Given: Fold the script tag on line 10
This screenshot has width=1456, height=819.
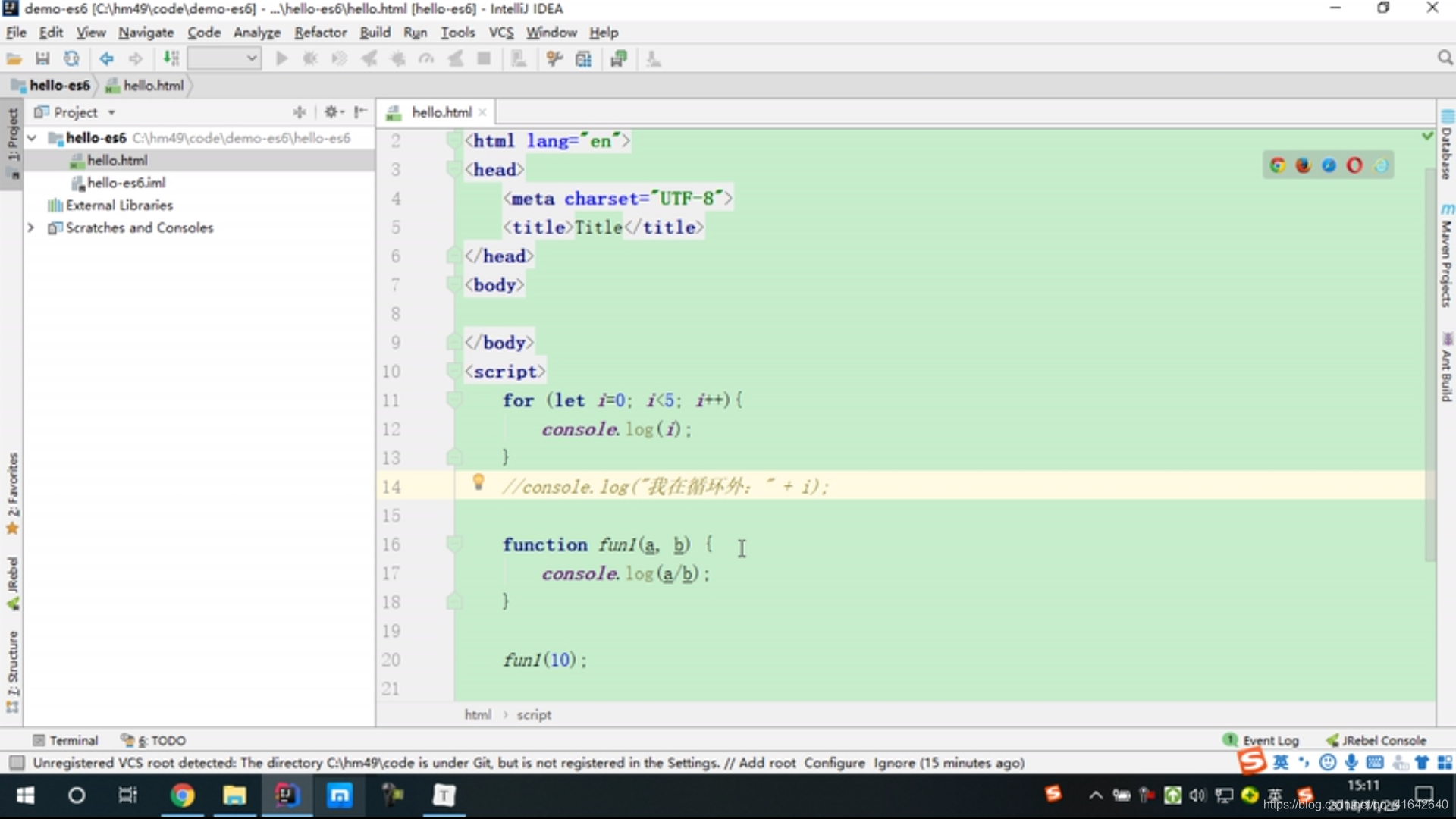Looking at the screenshot, I should (453, 370).
